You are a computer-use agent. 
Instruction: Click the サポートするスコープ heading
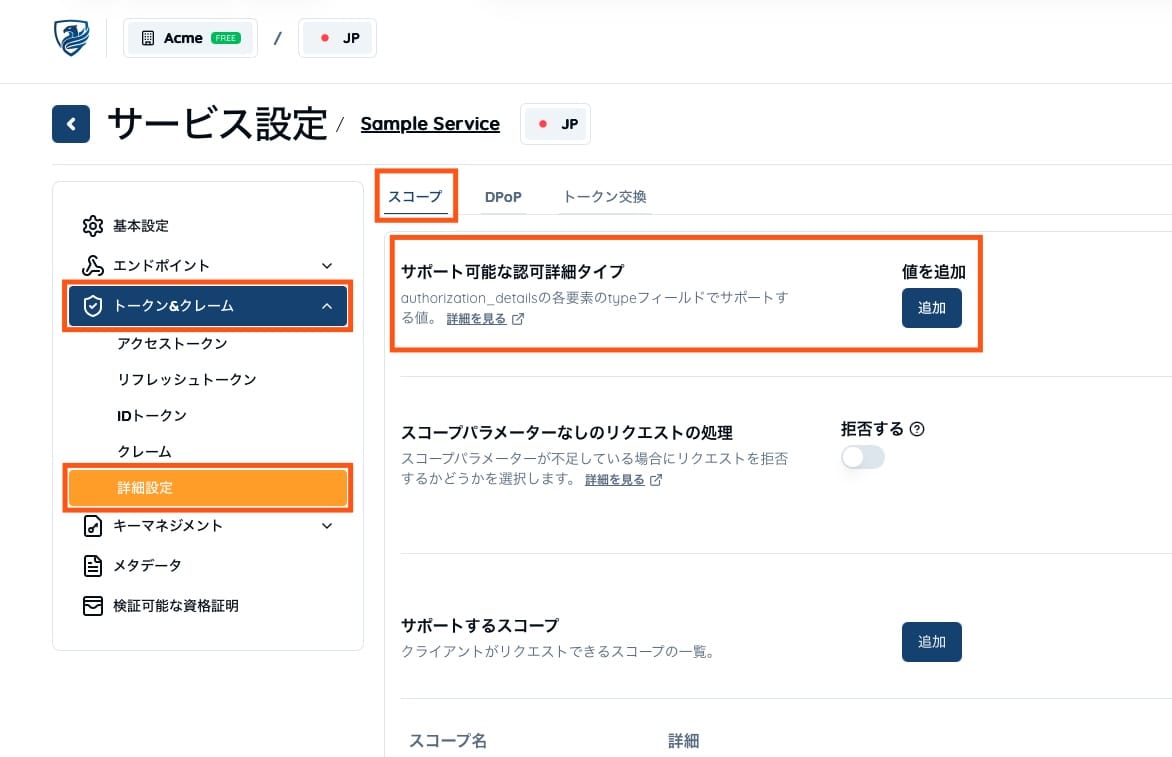pos(480,625)
